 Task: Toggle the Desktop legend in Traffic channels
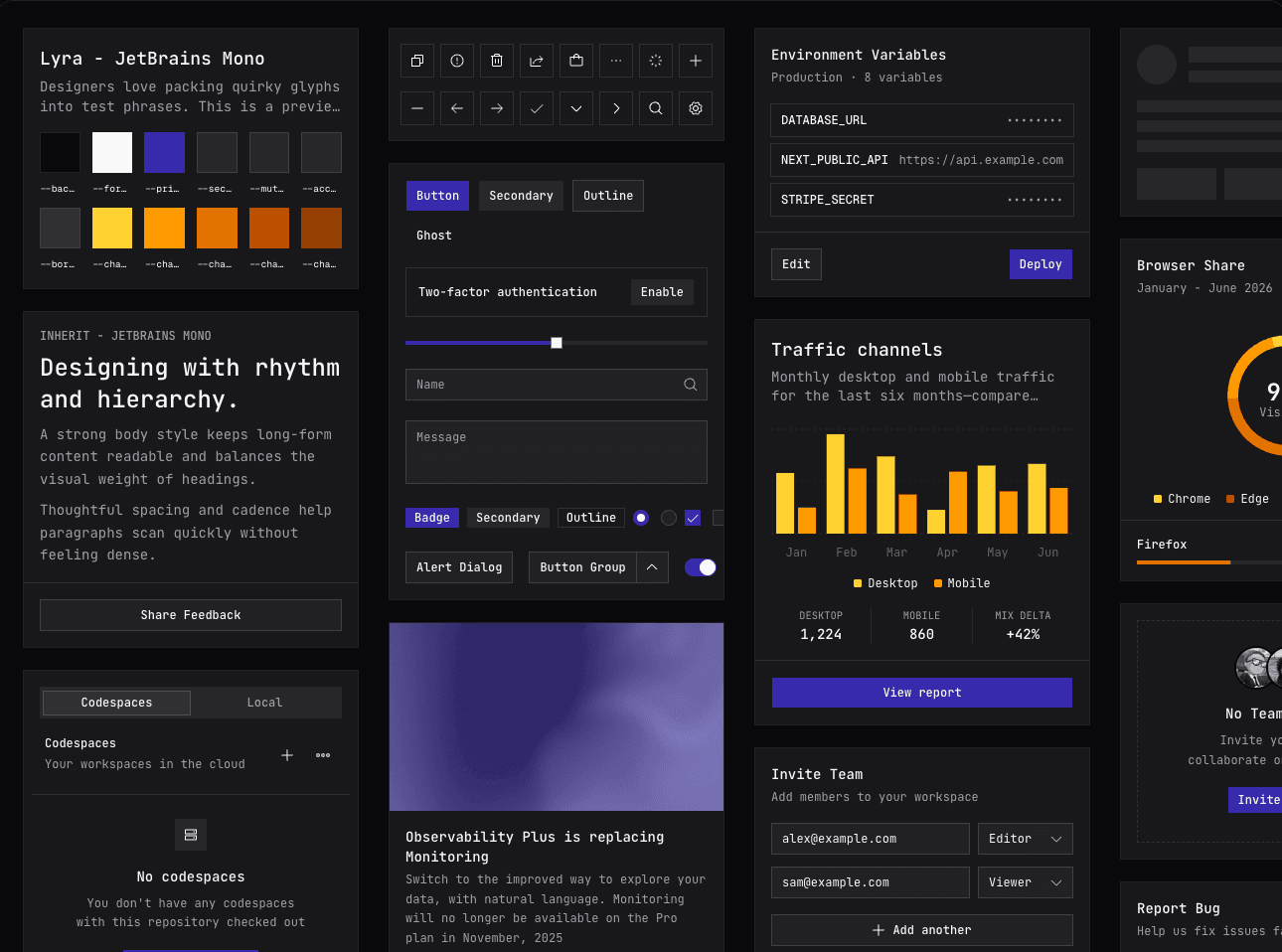885,583
